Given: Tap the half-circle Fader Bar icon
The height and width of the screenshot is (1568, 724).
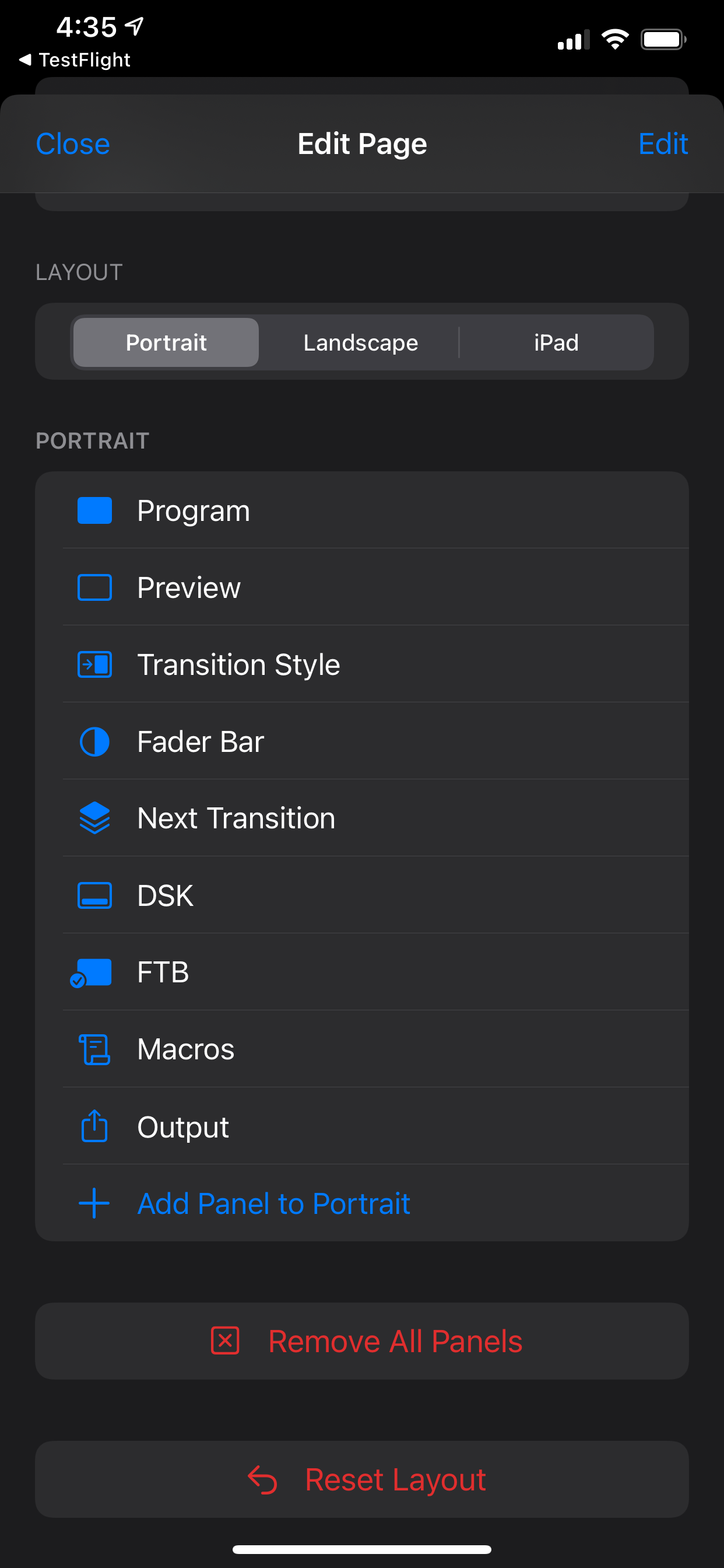Looking at the screenshot, I should click(94, 741).
